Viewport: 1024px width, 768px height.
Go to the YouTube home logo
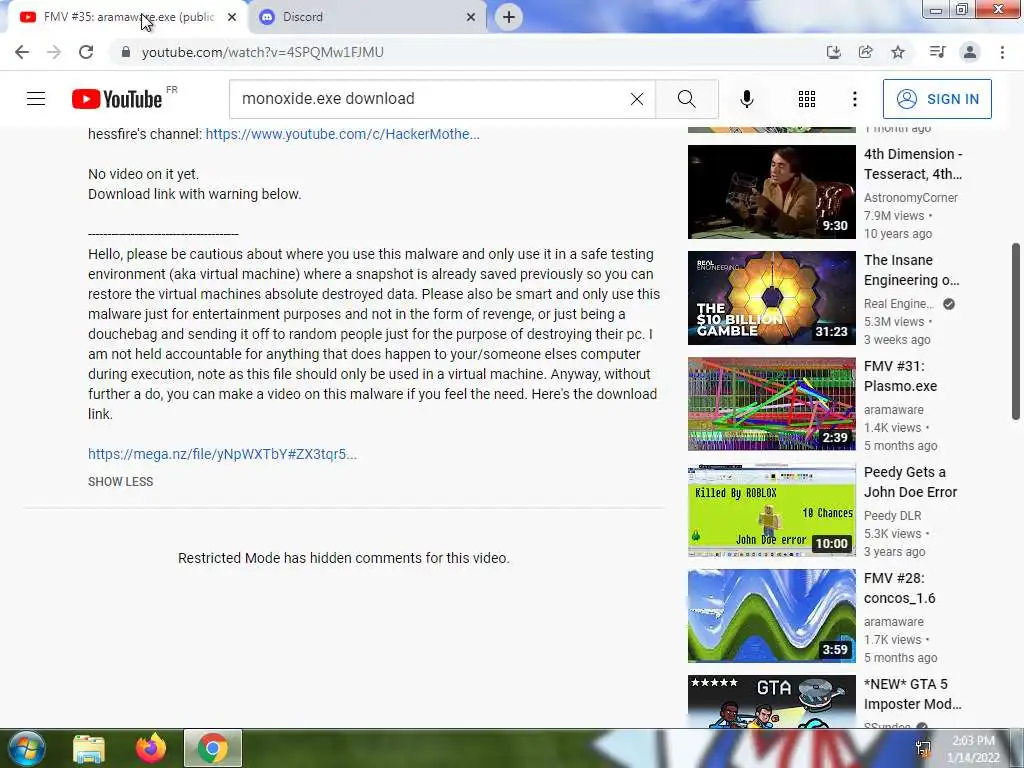(x=117, y=99)
